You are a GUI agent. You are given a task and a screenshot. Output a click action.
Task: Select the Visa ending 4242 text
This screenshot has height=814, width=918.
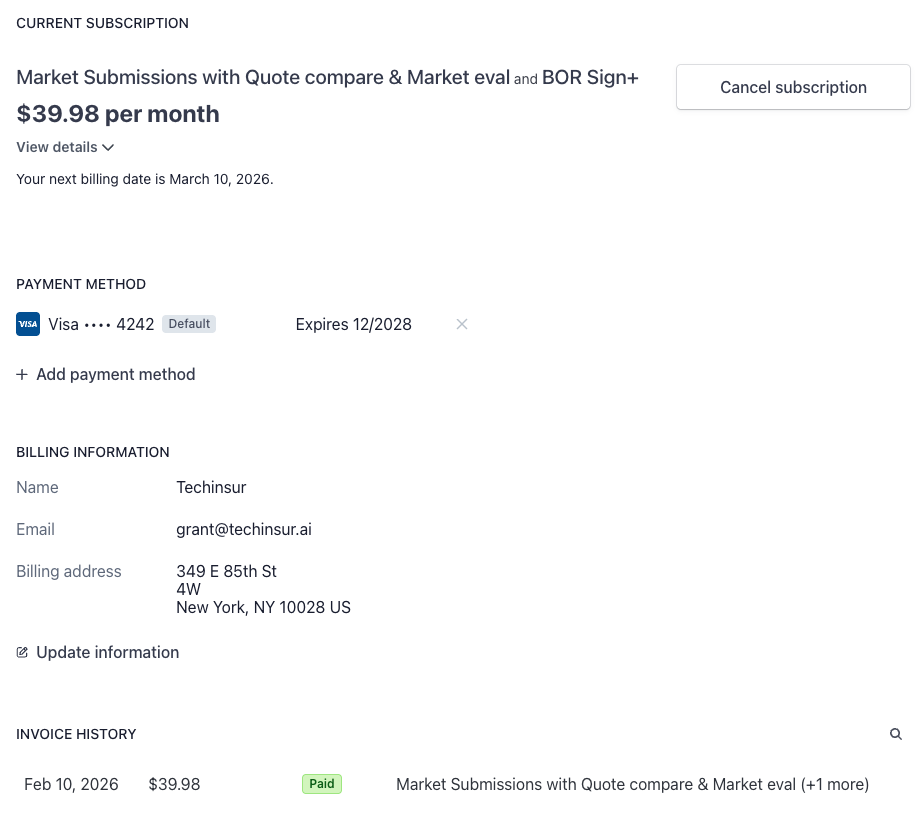coord(101,324)
